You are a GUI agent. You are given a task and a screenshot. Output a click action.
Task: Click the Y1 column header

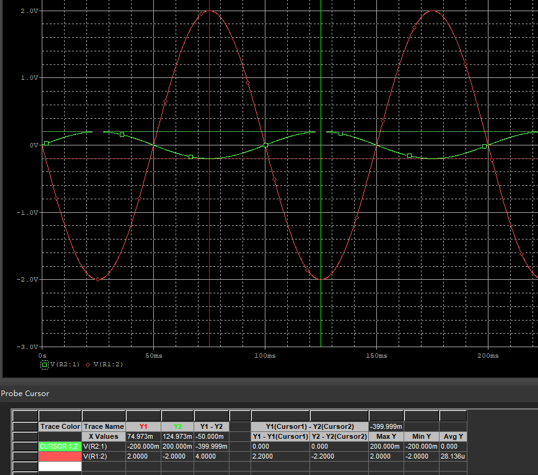coord(143,427)
